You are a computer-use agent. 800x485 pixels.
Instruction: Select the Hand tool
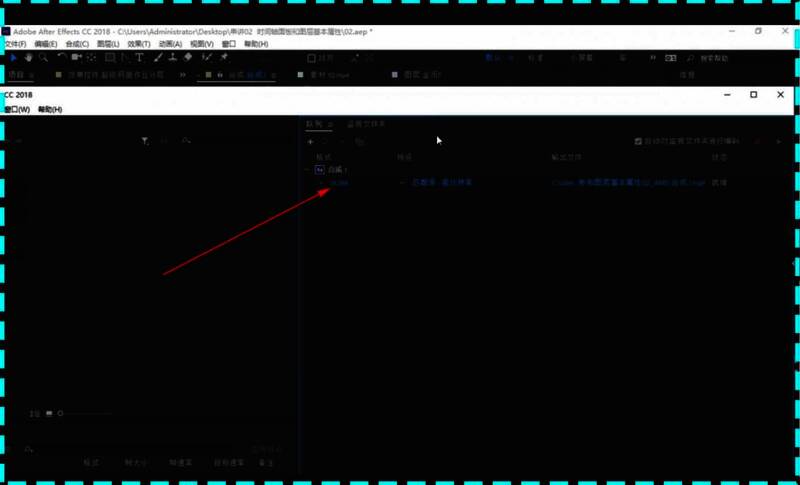tap(29, 58)
